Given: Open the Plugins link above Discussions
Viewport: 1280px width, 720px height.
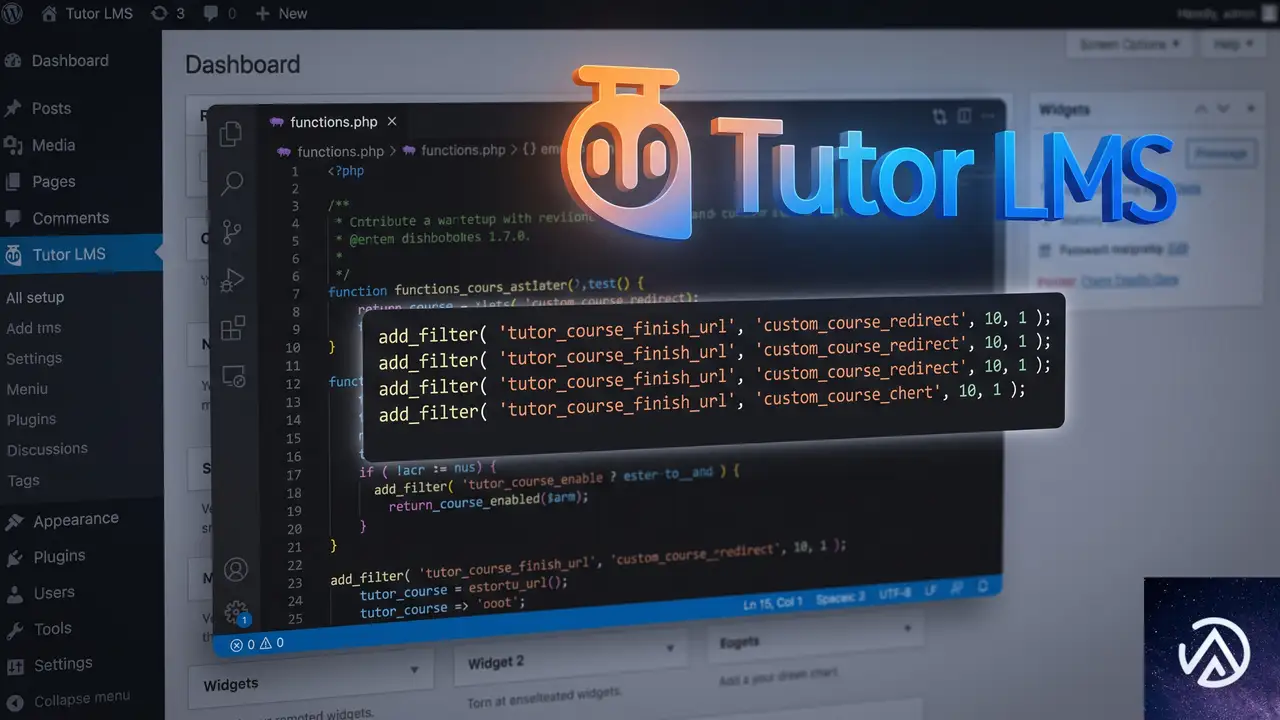Looking at the screenshot, I should click(31, 419).
